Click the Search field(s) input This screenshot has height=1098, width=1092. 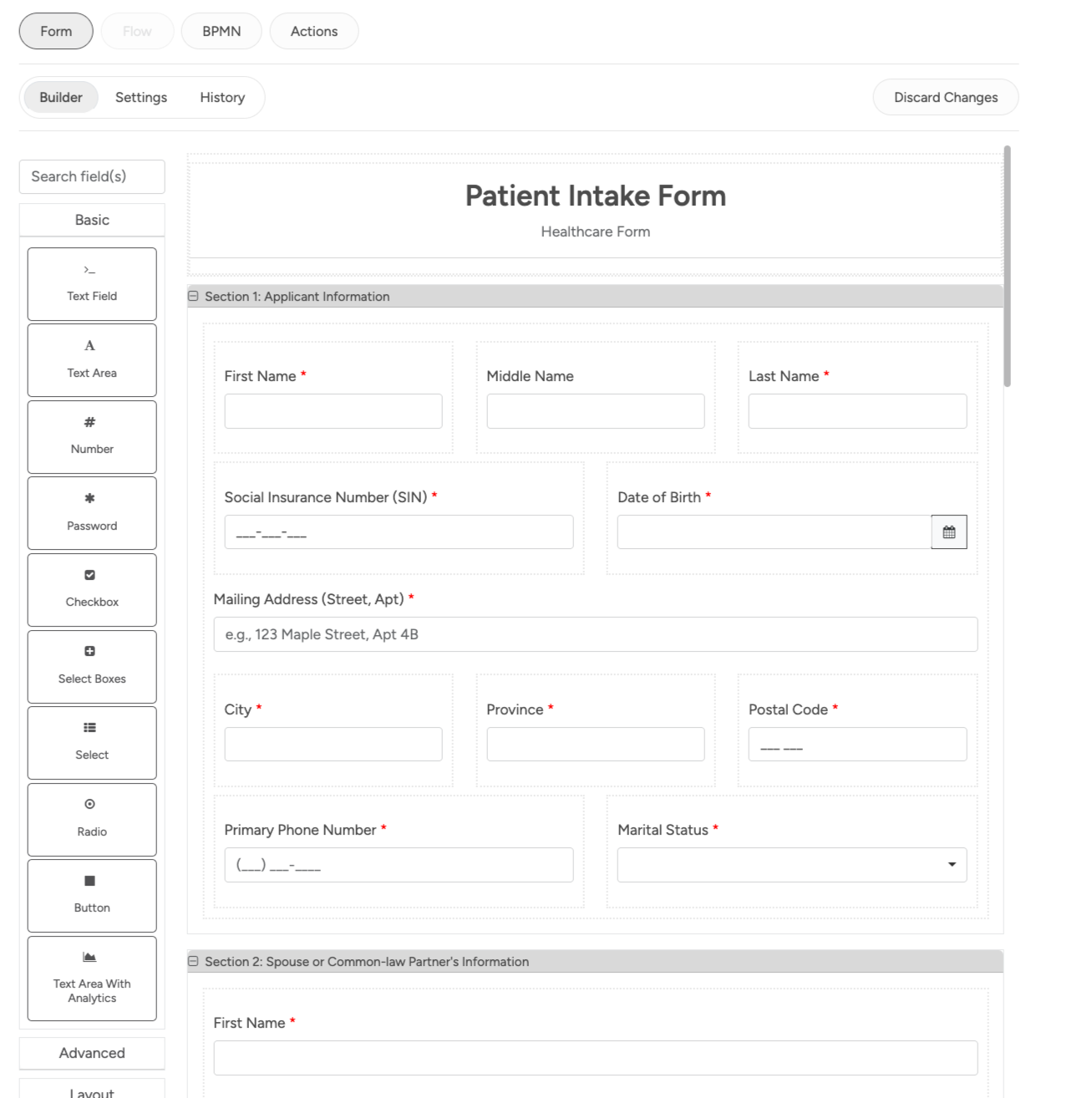pyautogui.click(x=92, y=176)
